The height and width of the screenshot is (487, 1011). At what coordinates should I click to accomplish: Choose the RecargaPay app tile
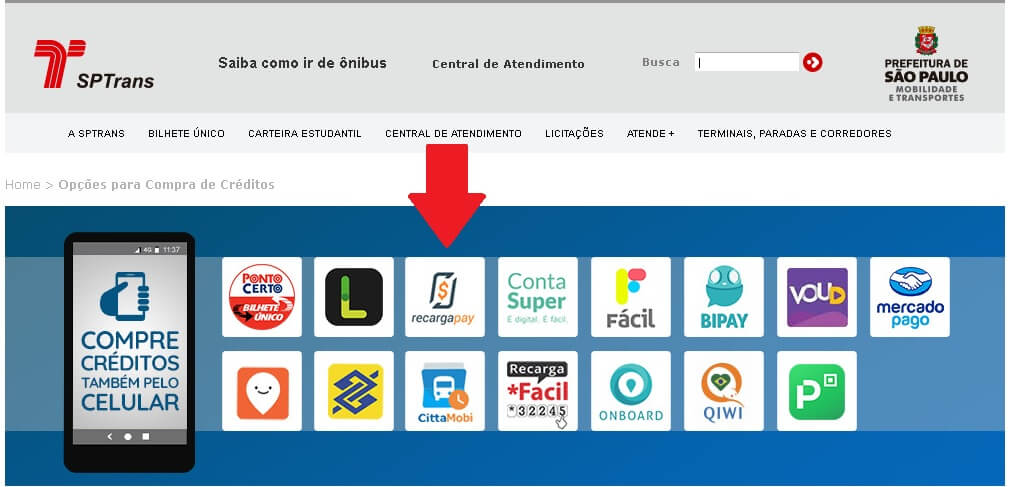(x=445, y=297)
